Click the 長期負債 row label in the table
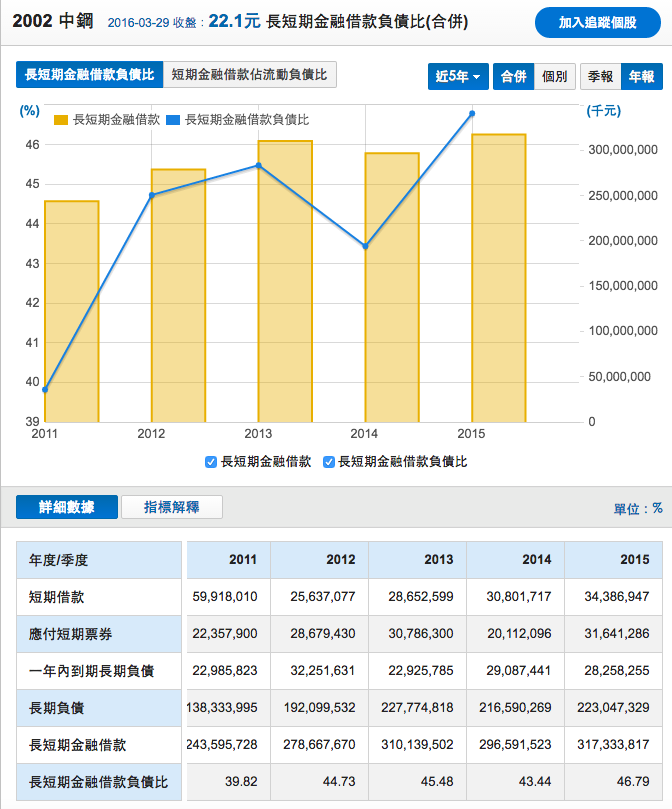Image resolution: width=672 pixels, height=809 pixels. [x=56, y=708]
